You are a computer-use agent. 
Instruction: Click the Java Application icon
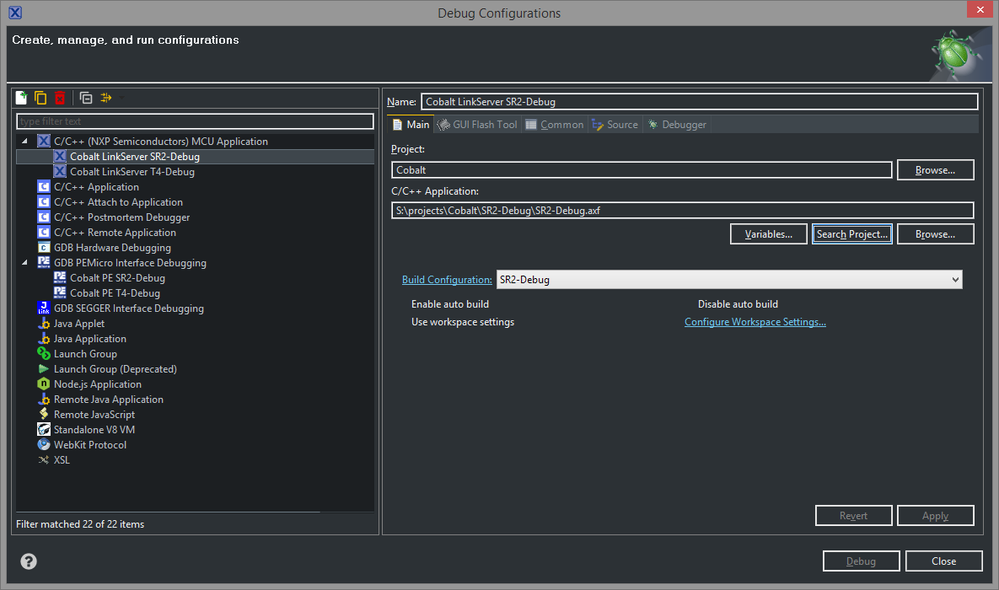[43, 339]
